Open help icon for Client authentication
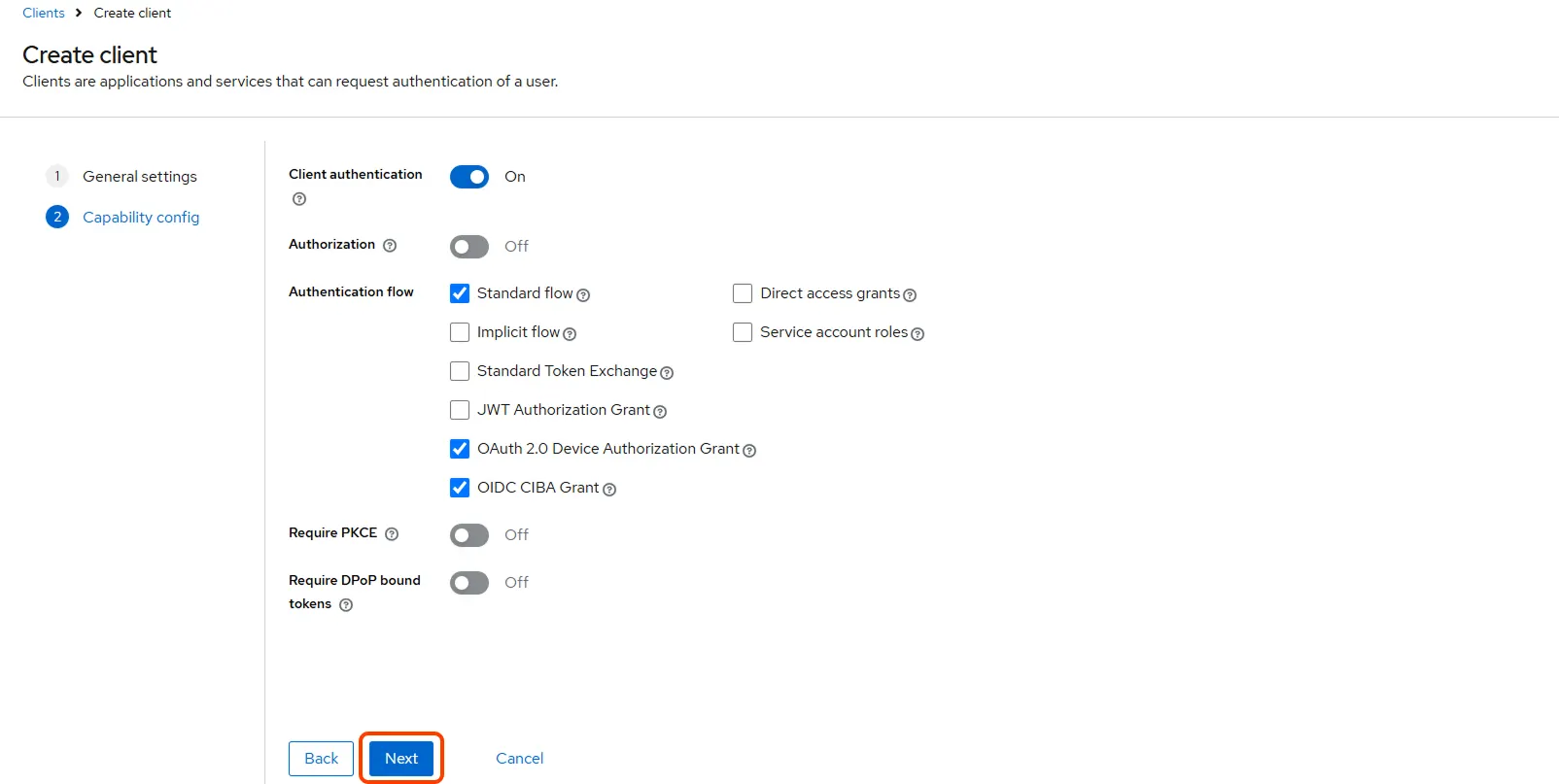 pyautogui.click(x=299, y=199)
